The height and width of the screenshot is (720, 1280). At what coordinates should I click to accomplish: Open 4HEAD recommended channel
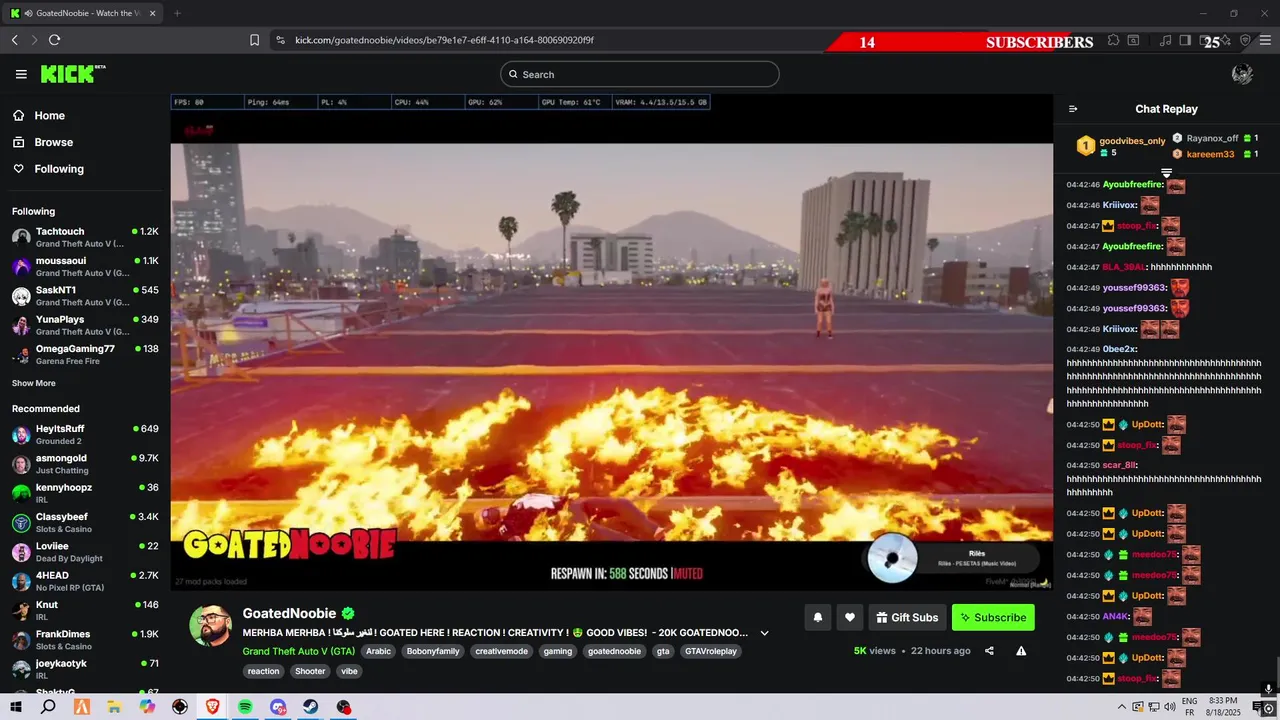[x=85, y=581]
